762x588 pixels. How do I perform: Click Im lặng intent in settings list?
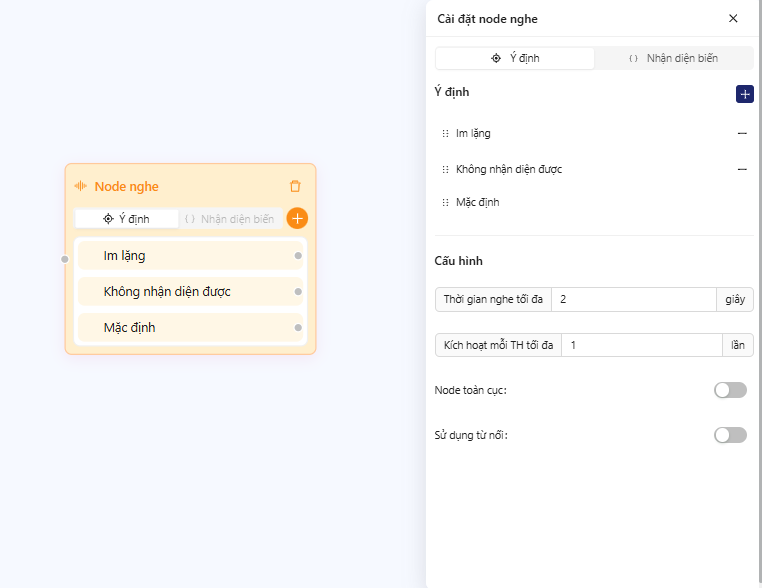[473, 133]
